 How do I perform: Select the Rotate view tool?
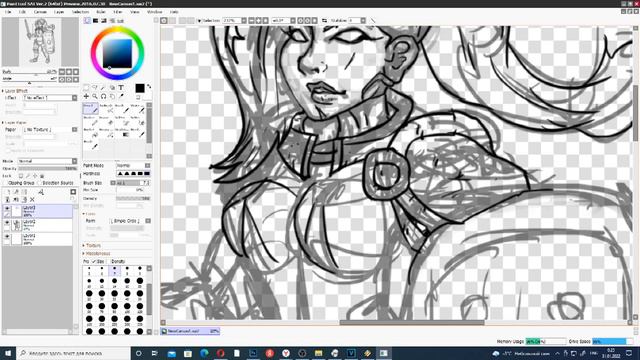pyautogui.click(x=104, y=96)
